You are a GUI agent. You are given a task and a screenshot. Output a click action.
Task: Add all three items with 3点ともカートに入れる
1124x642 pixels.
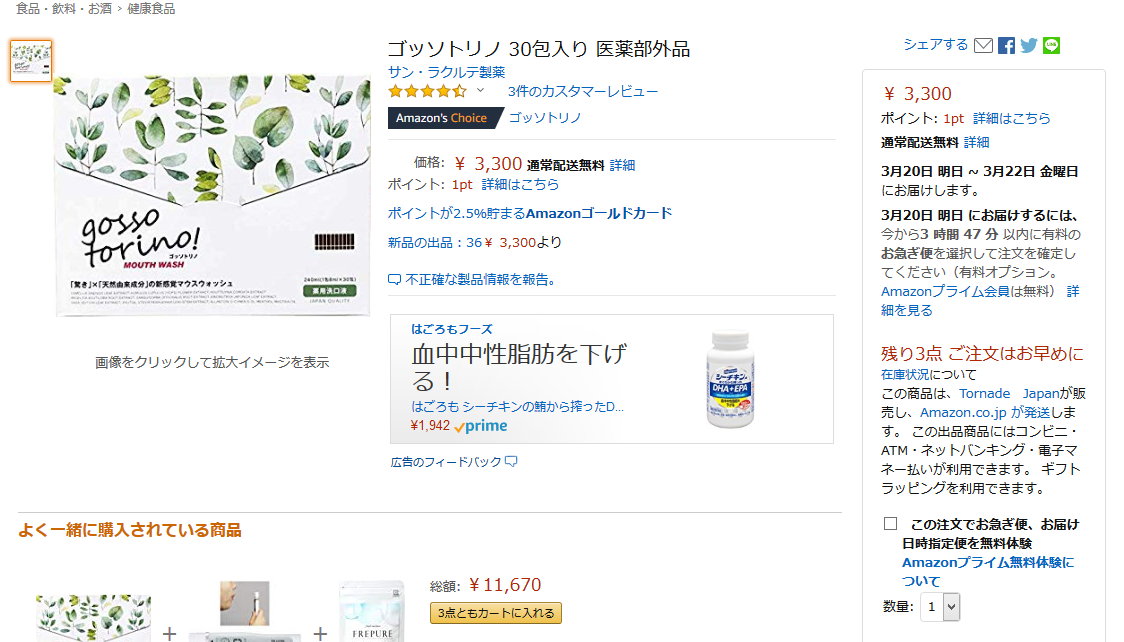pyautogui.click(x=496, y=613)
